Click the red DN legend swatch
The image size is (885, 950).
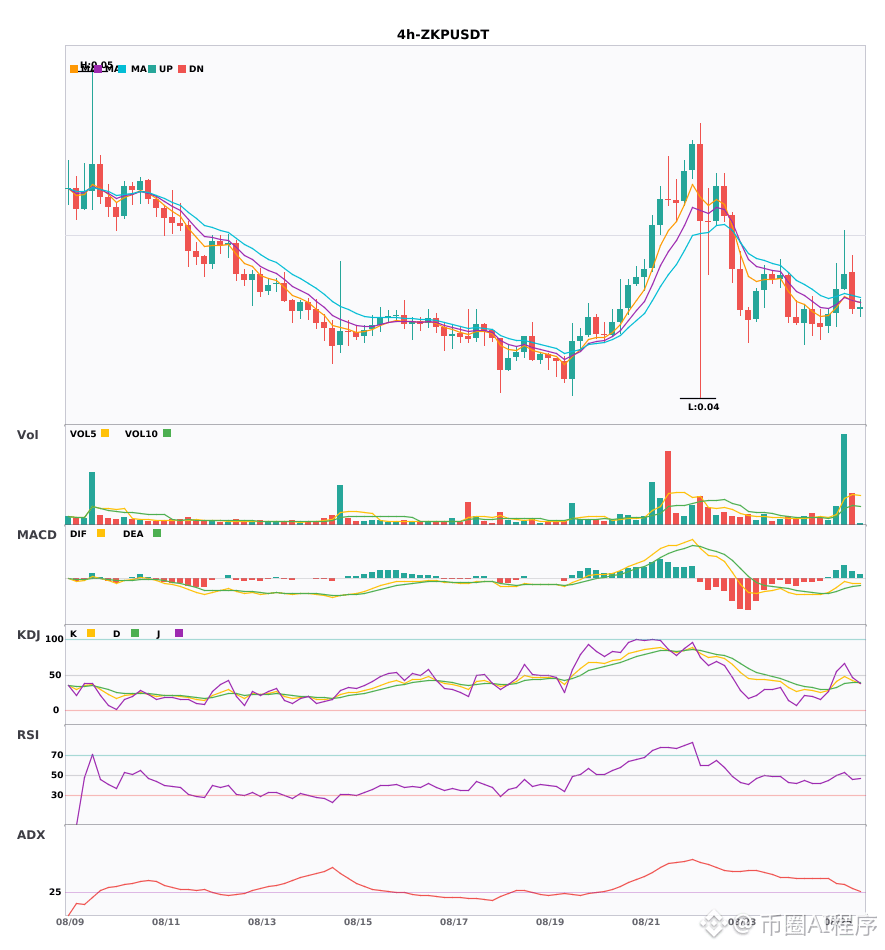click(x=182, y=69)
